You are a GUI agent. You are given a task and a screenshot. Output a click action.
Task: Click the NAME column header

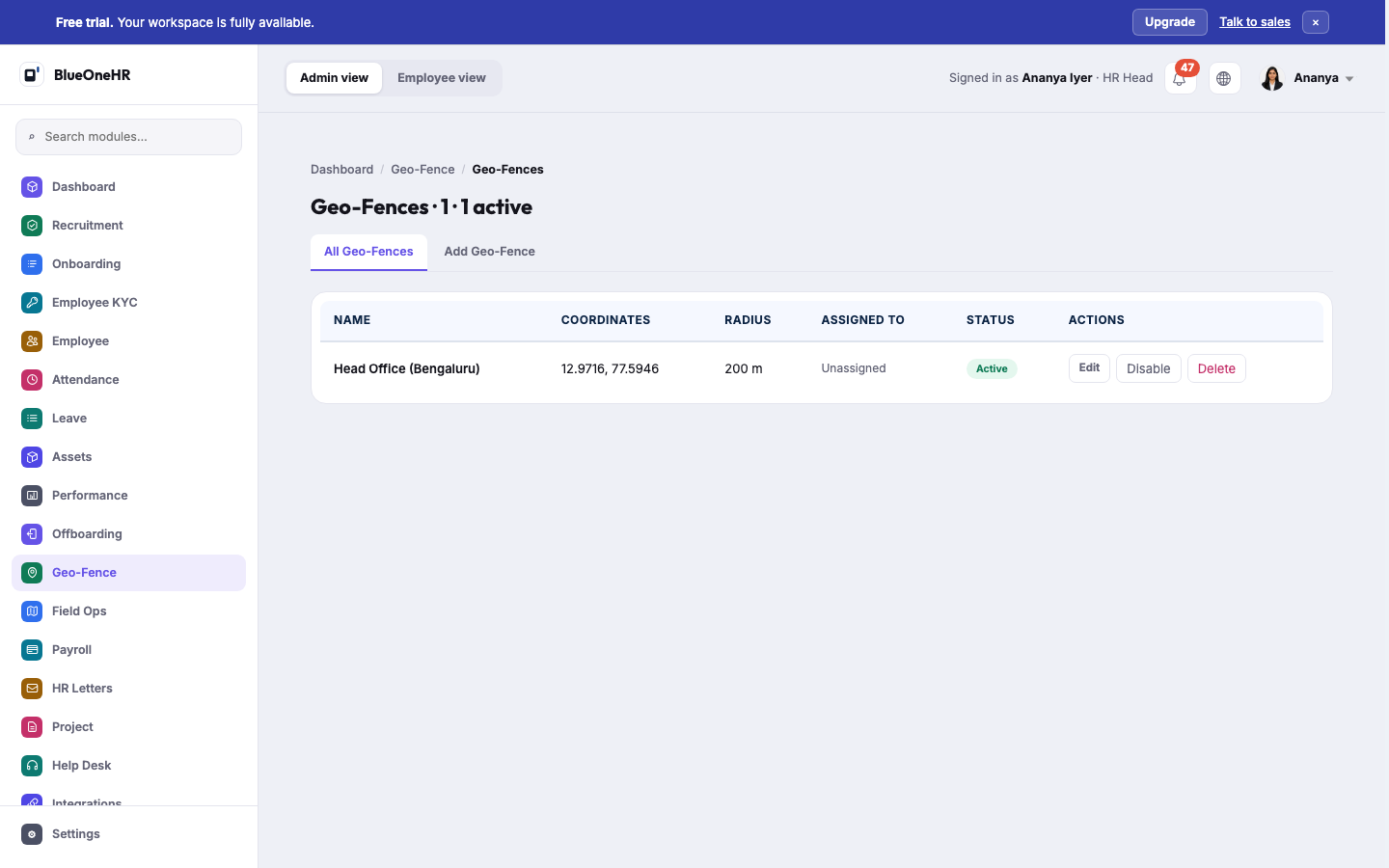click(x=352, y=320)
